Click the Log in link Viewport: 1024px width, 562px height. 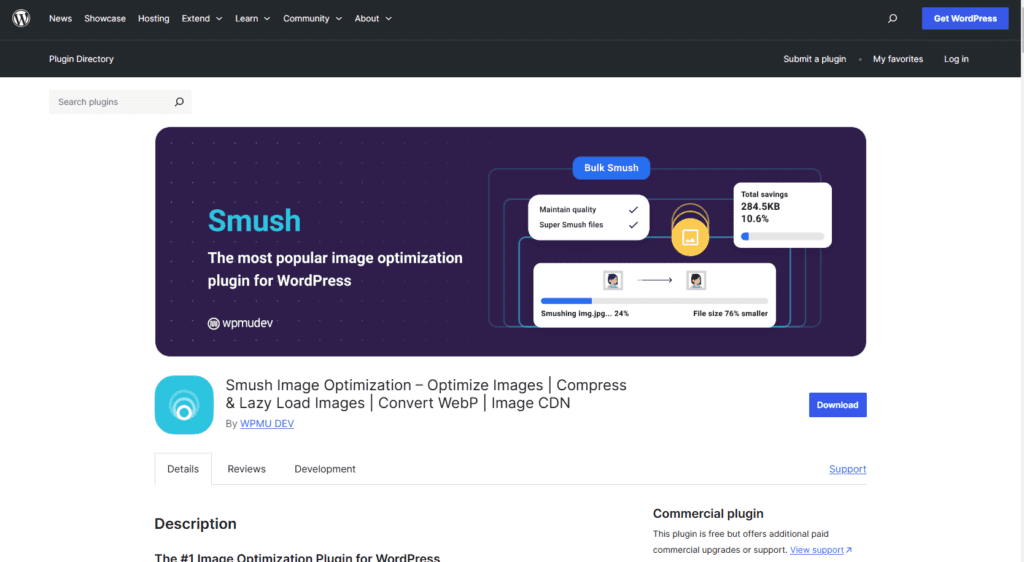(956, 59)
